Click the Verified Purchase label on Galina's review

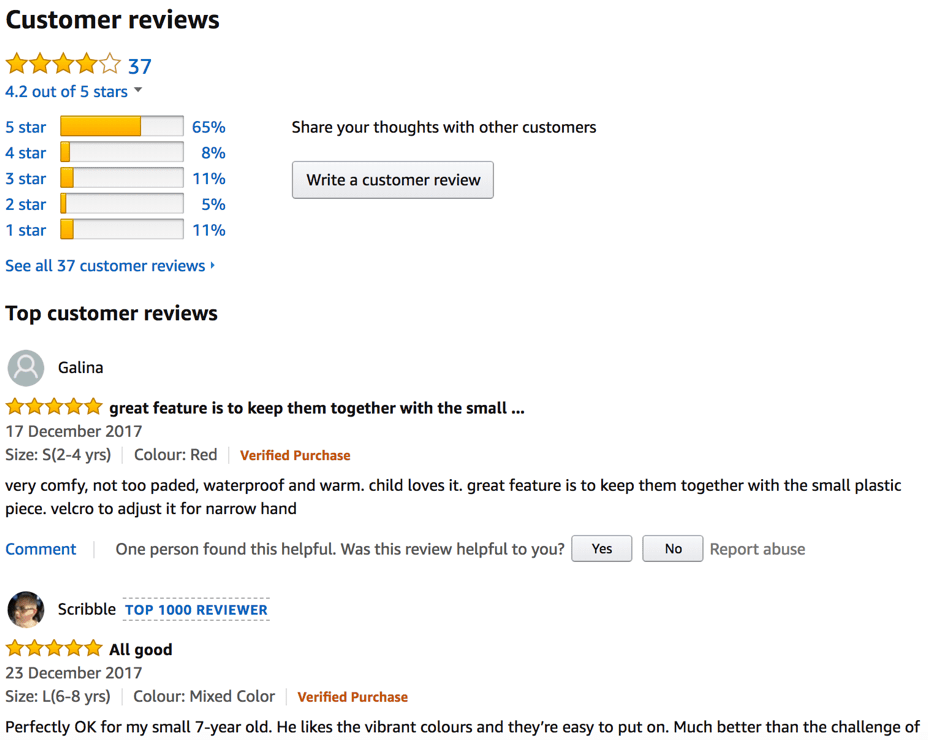tap(295, 455)
